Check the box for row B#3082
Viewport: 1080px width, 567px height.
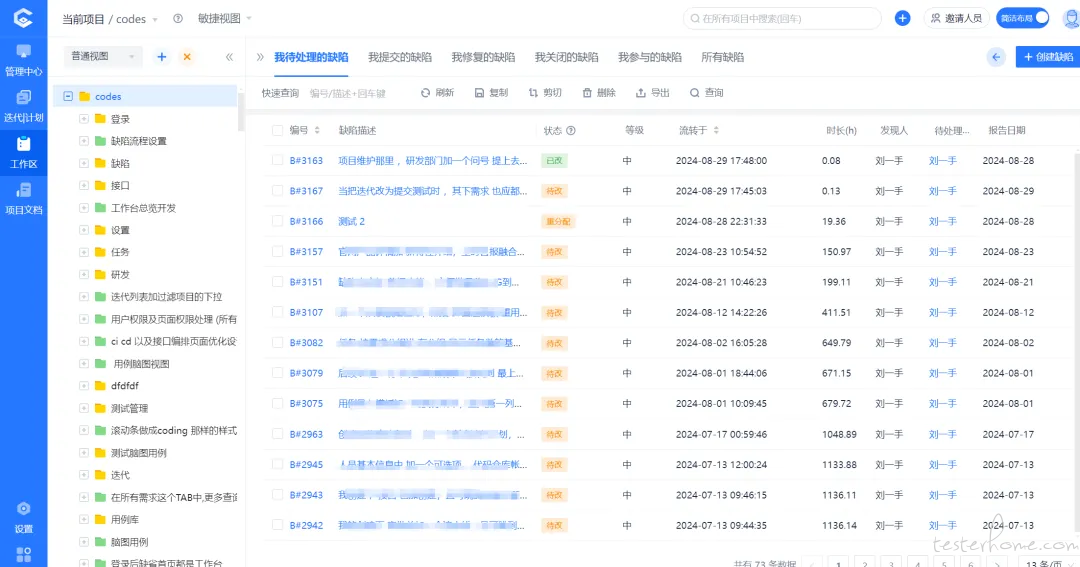coord(277,342)
